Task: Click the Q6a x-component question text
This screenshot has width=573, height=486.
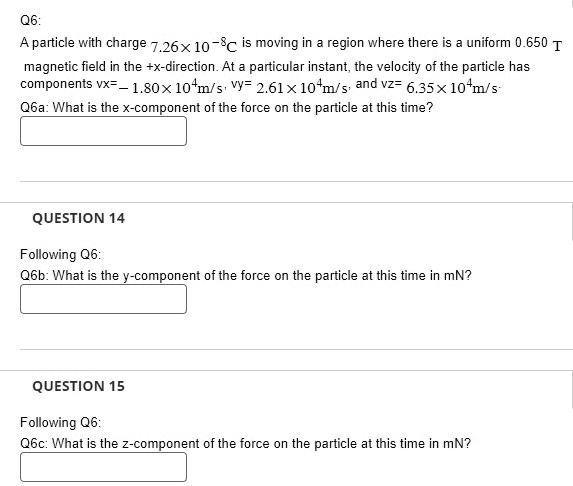Action: coord(227,108)
